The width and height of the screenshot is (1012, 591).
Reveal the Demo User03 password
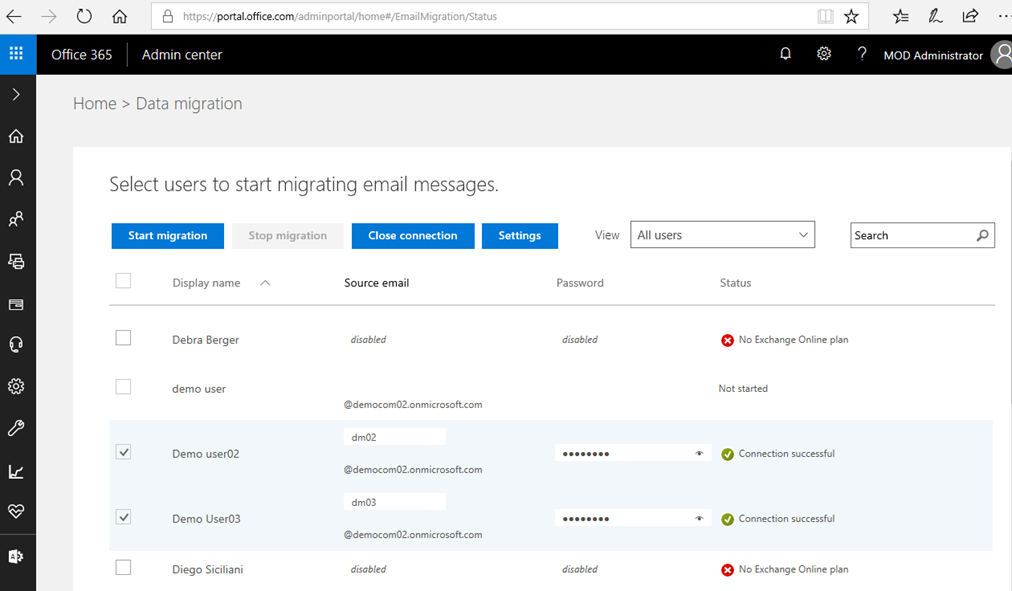click(699, 519)
